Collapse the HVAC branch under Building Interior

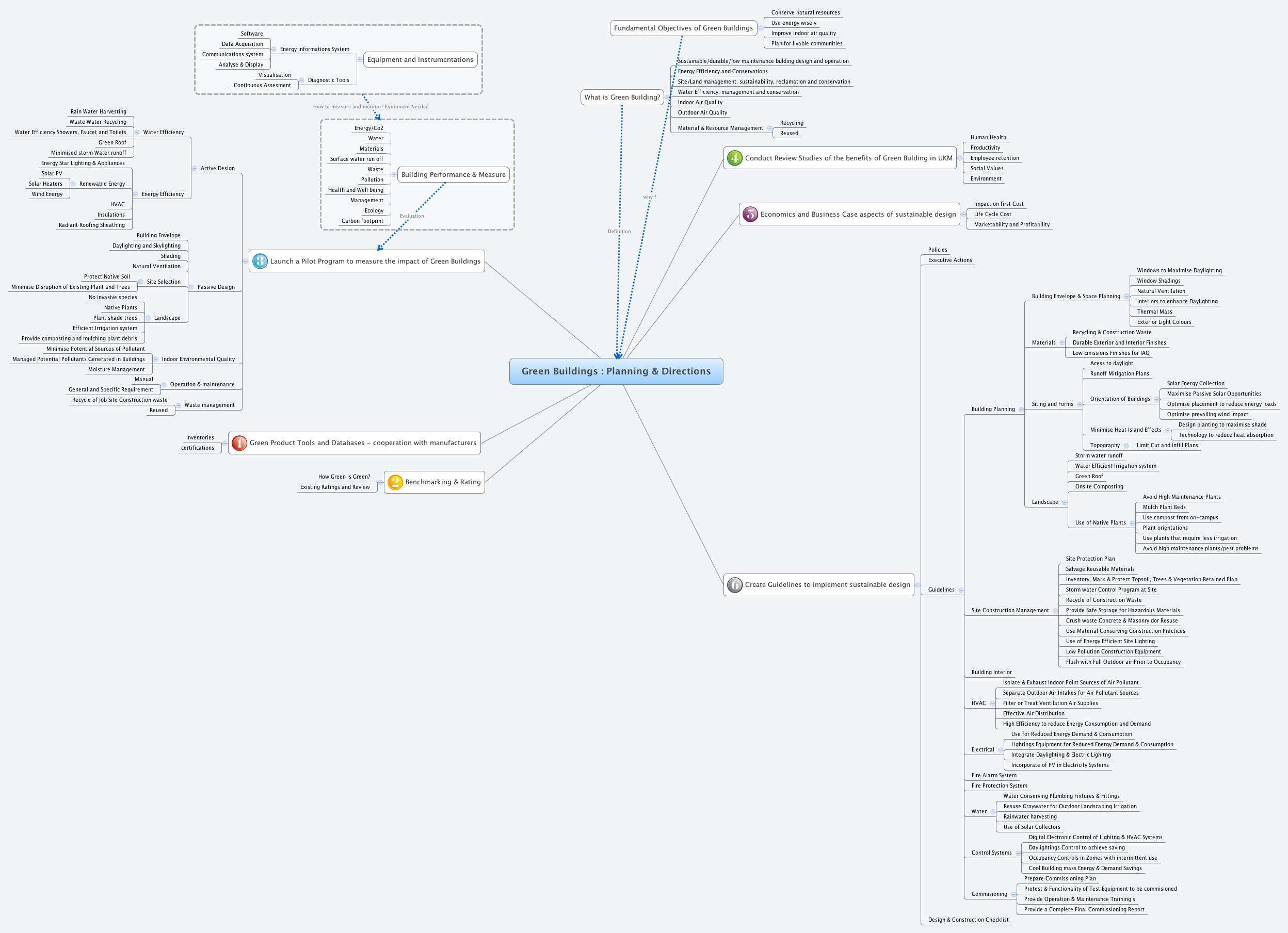pos(994,702)
